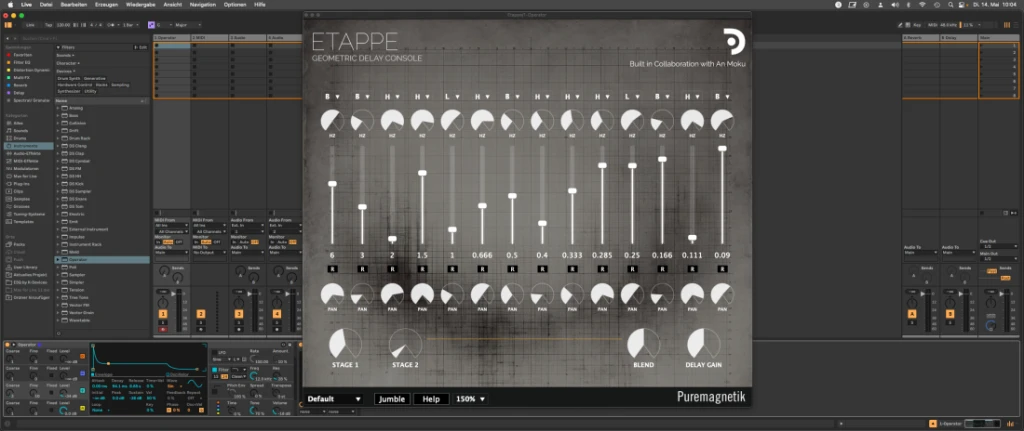Click the A Reverb return track header
The image size is (1024, 431).
point(921,38)
